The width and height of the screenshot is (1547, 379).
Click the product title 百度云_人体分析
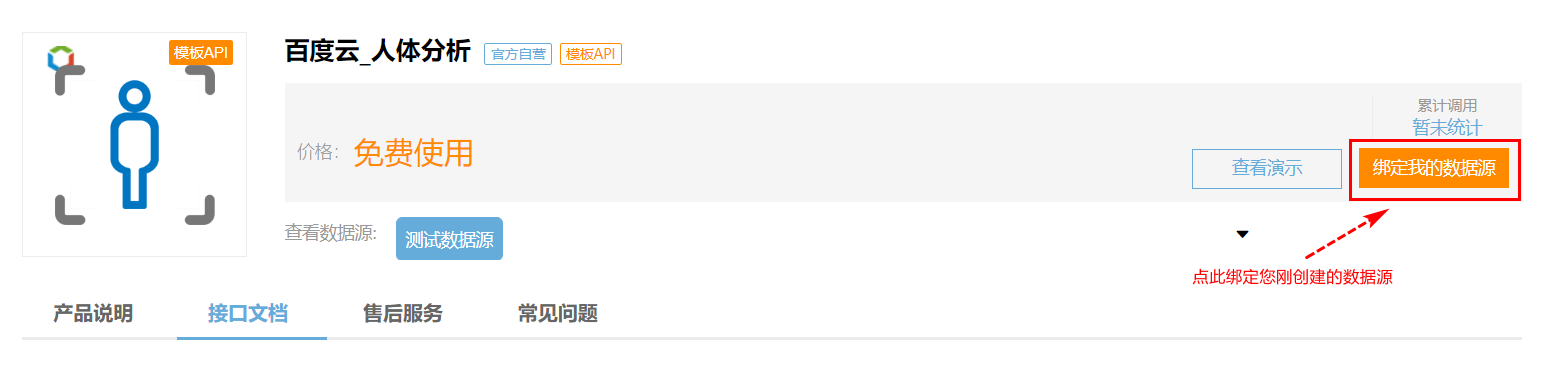tap(378, 52)
